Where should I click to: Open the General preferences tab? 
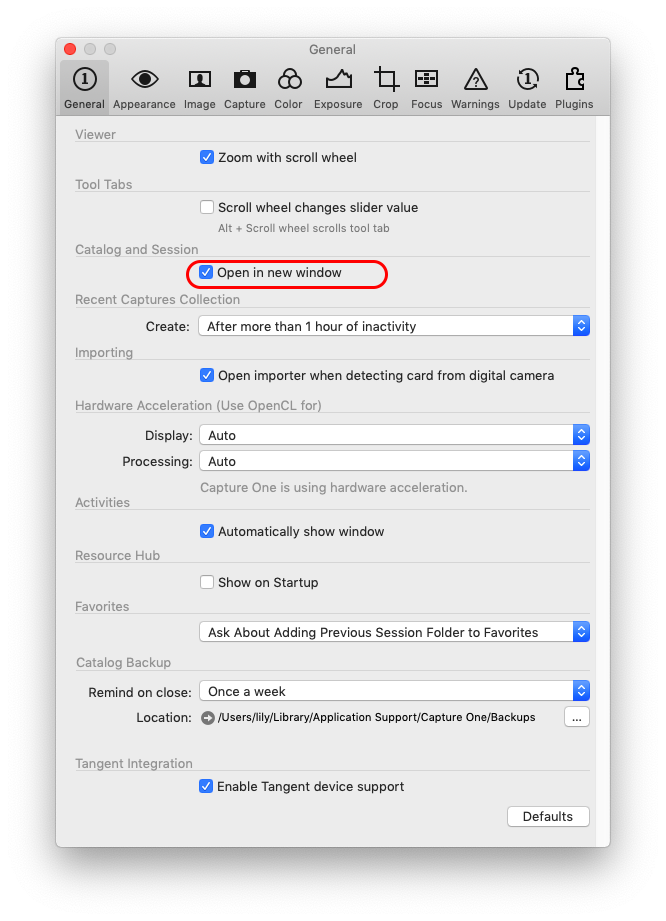point(85,88)
